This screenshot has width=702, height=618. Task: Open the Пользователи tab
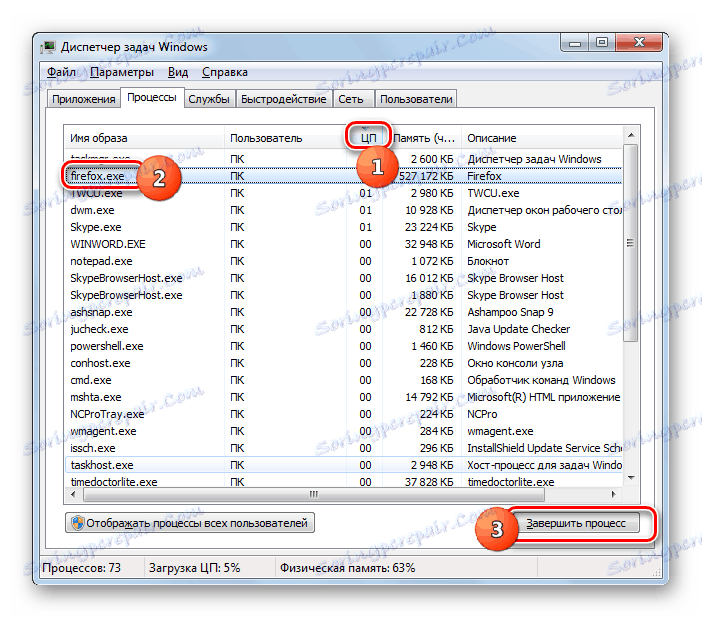(416, 99)
